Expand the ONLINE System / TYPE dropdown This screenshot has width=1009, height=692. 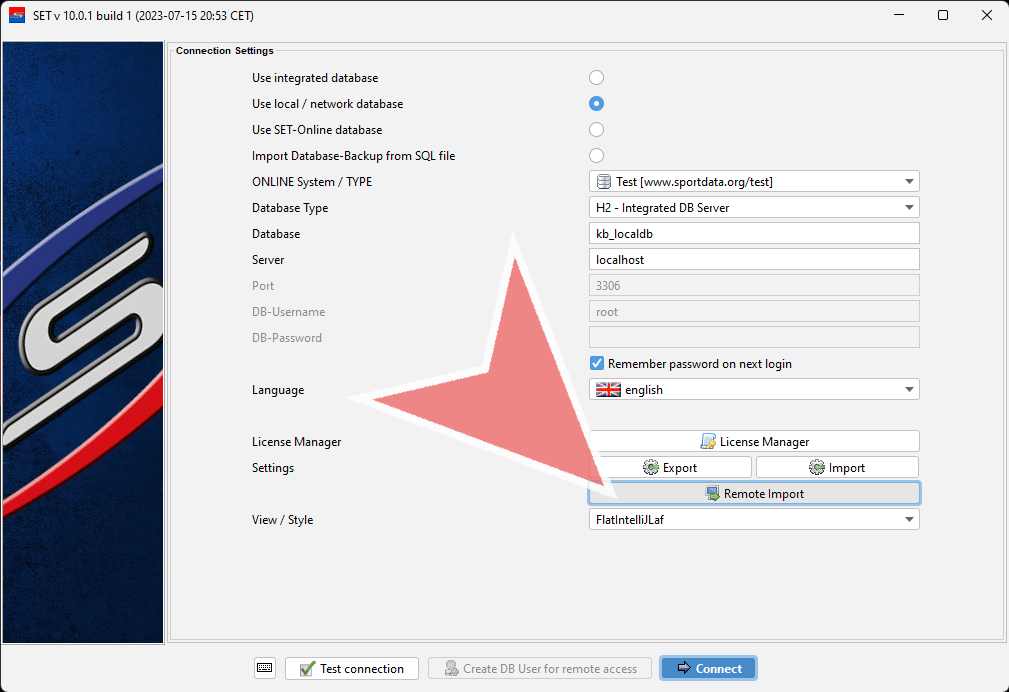point(754,181)
